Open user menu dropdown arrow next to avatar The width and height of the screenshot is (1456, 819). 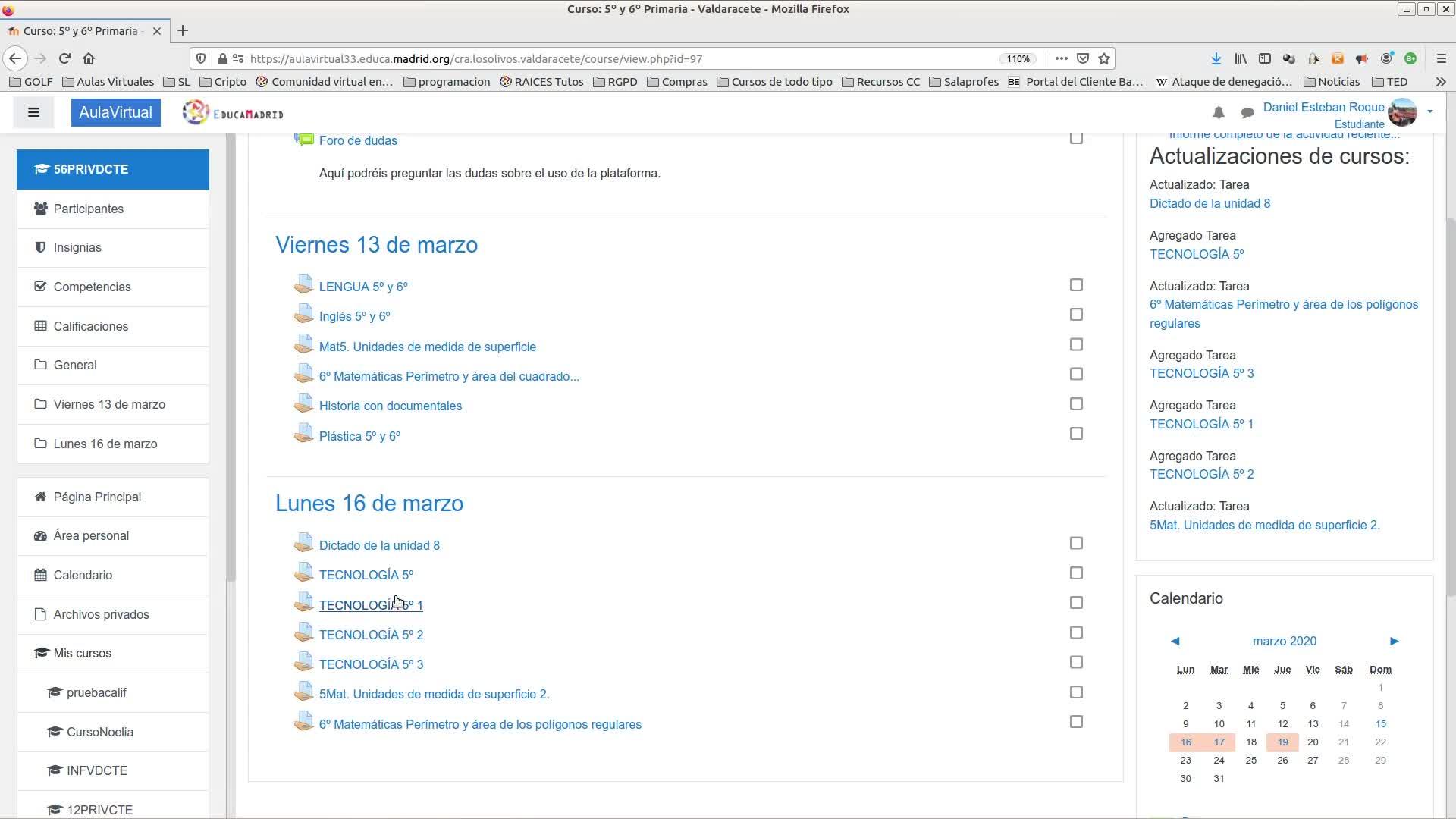tap(1429, 111)
